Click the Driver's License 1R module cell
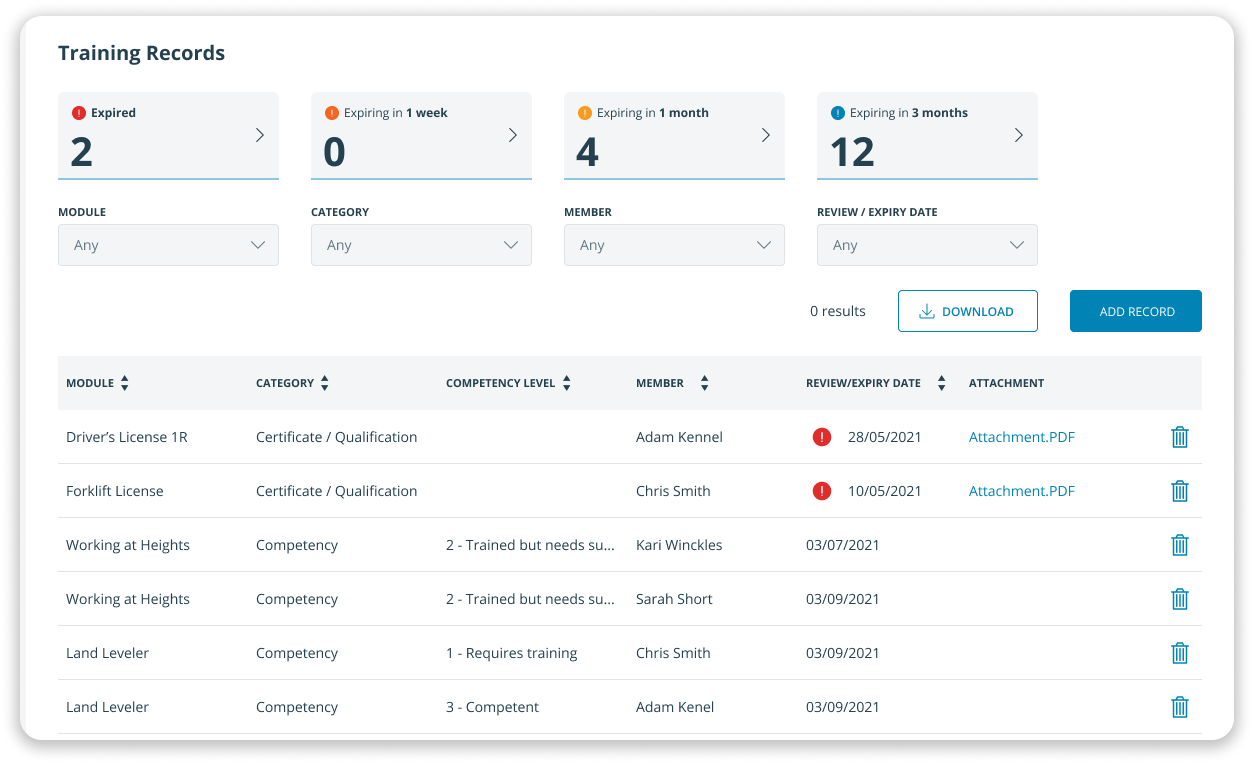1254x764 pixels. coord(127,437)
